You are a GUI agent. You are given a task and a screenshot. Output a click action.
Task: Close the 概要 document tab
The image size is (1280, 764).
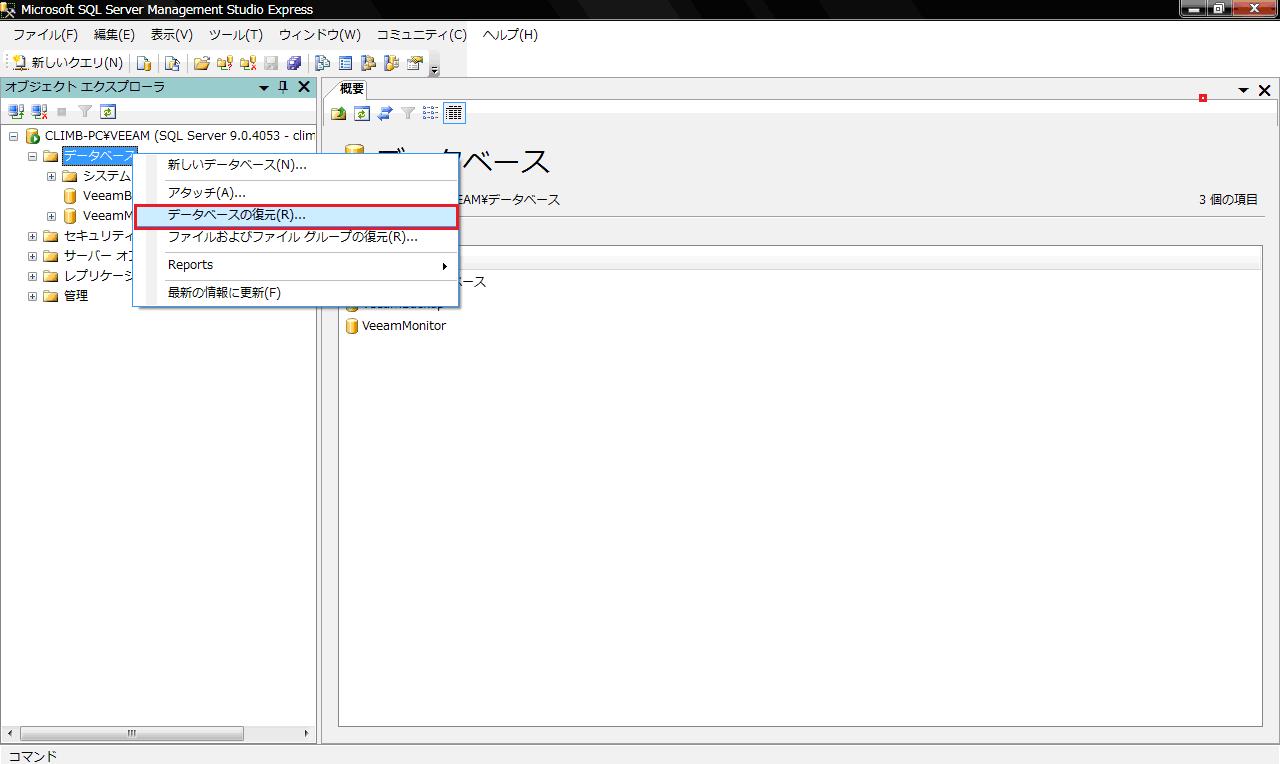(1264, 90)
